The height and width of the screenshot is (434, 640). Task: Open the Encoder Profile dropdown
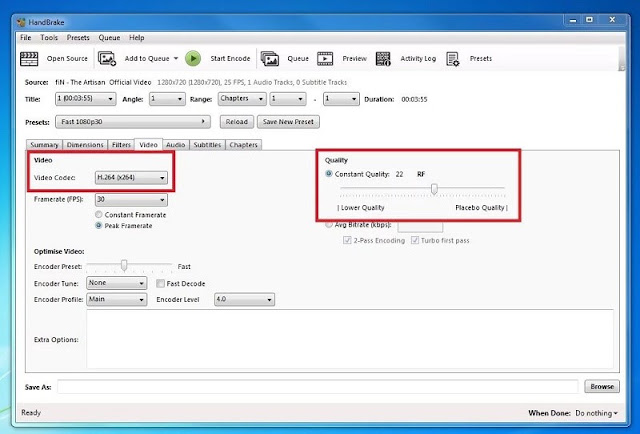tap(116, 299)
